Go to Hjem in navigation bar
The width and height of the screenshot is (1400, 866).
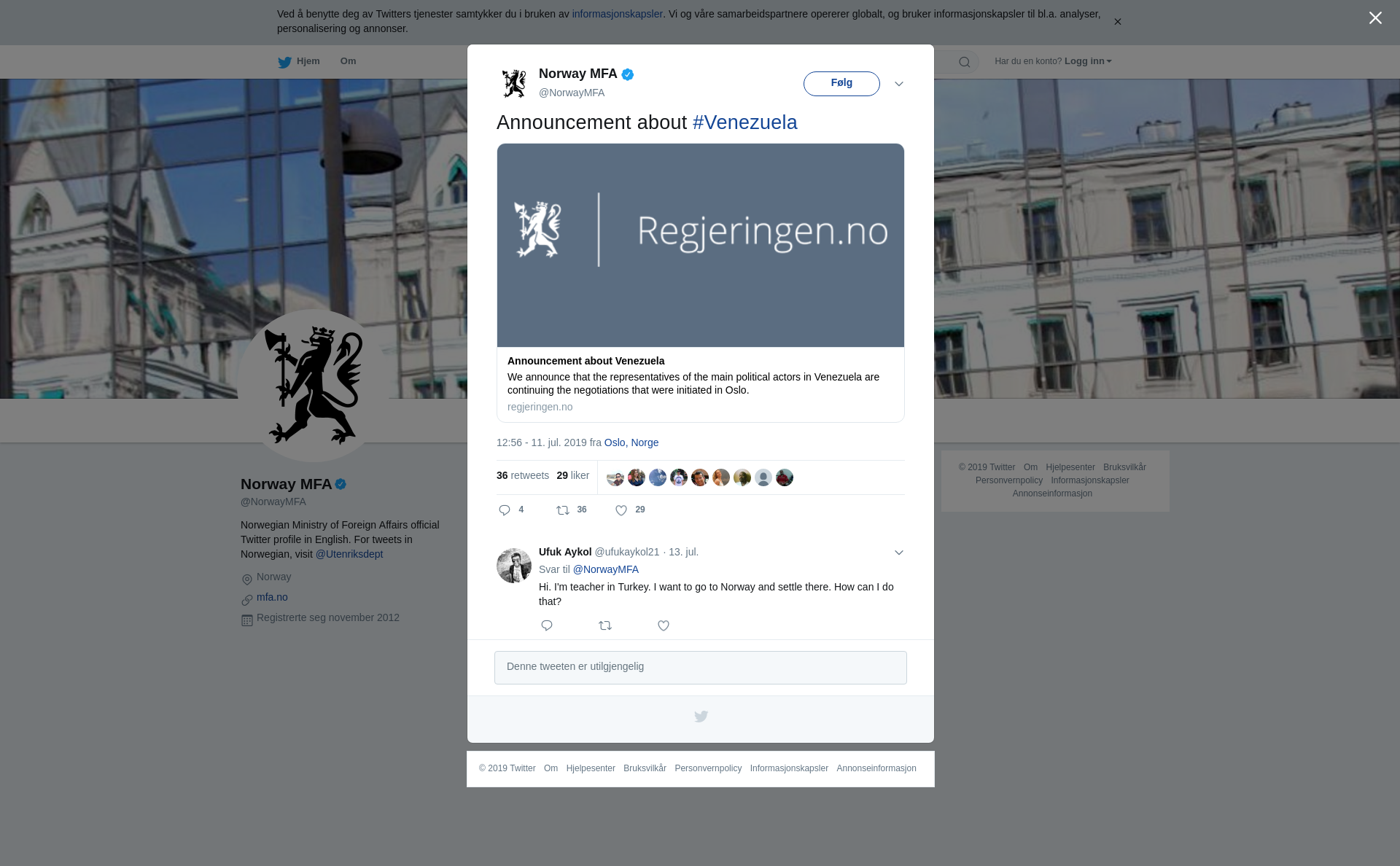point(308,61)
